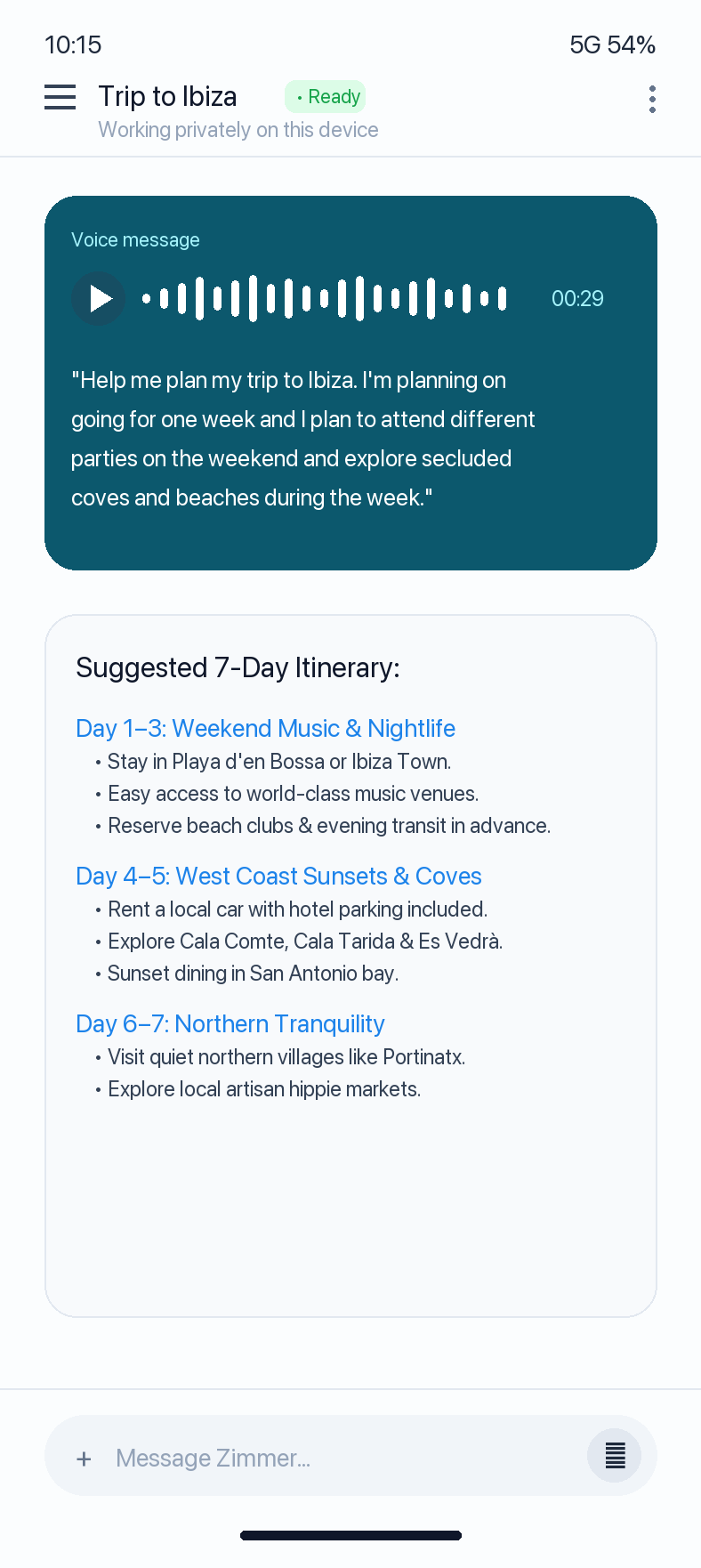This screenshot has width=701, height=1568.
Task: Open Day 6–7: Northern Tranquility link
Action: point(230,1023)
